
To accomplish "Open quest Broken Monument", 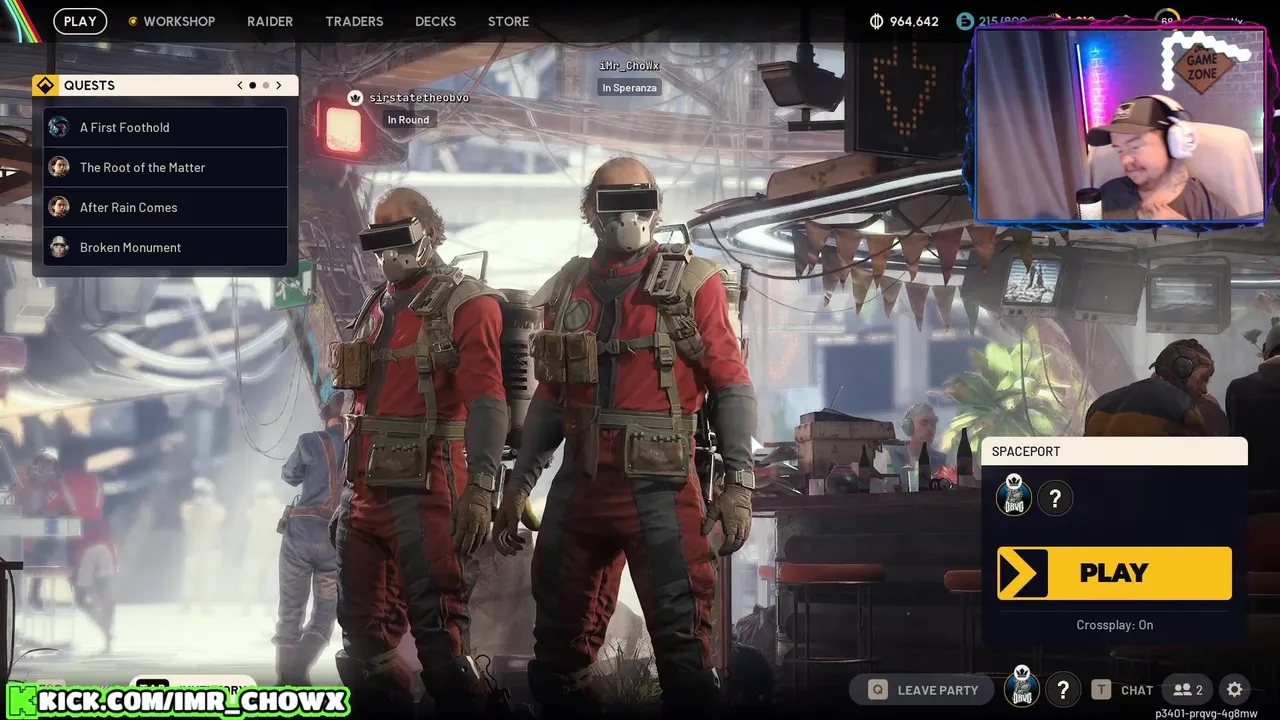I will tap(166, 247).
